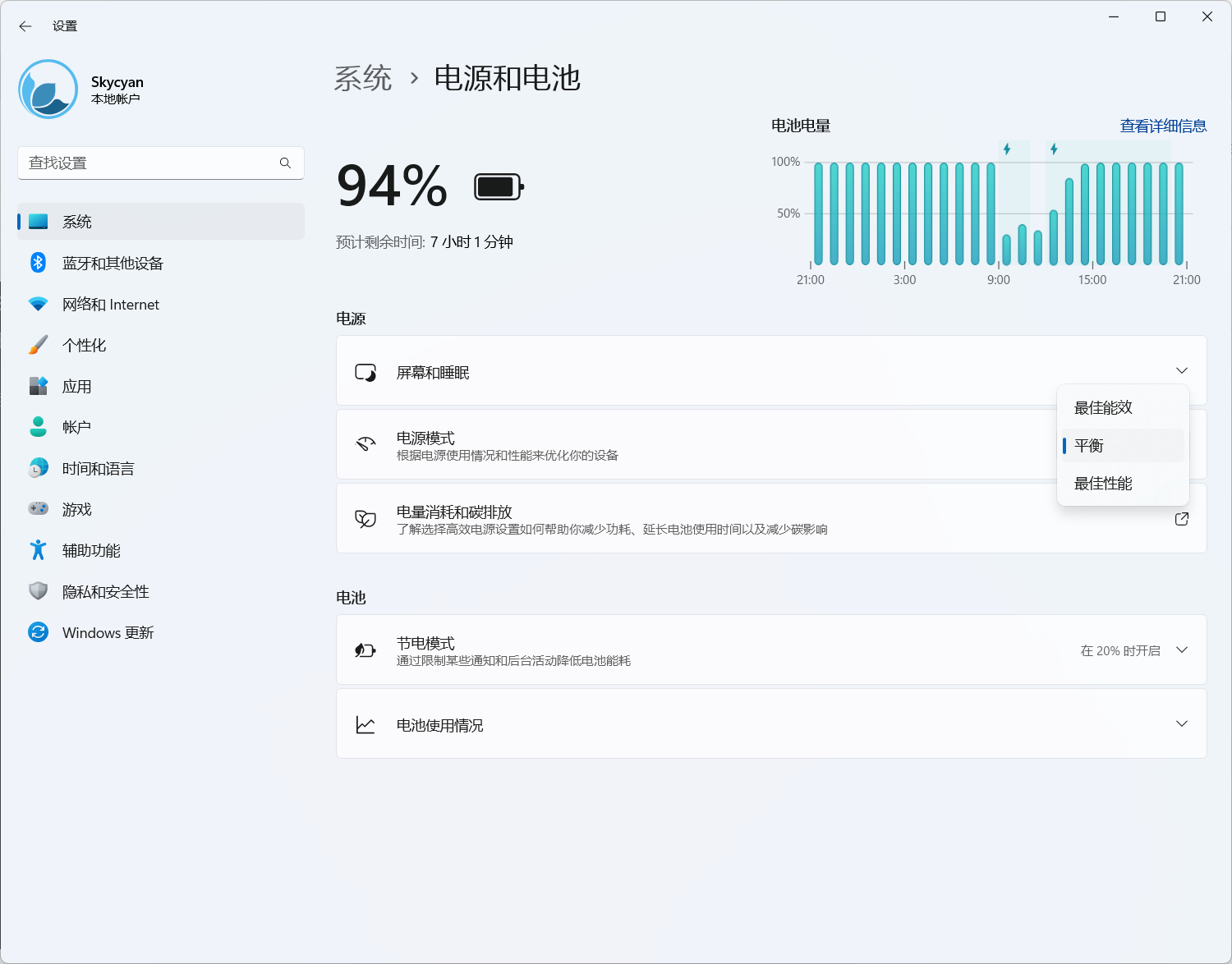This screenshot has height=964, width=1232.
Task: Click first charging bolt icon on chart
Action: click(1007, 149)
